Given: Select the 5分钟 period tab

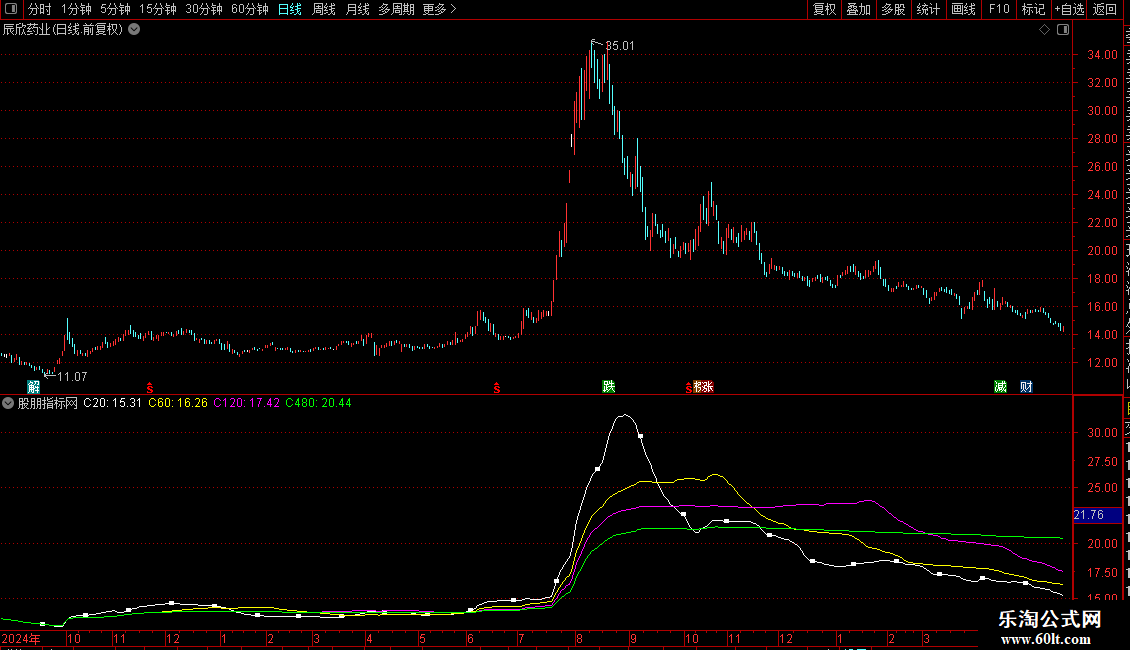Looking at the screenshot, I should tap(115, 9).
